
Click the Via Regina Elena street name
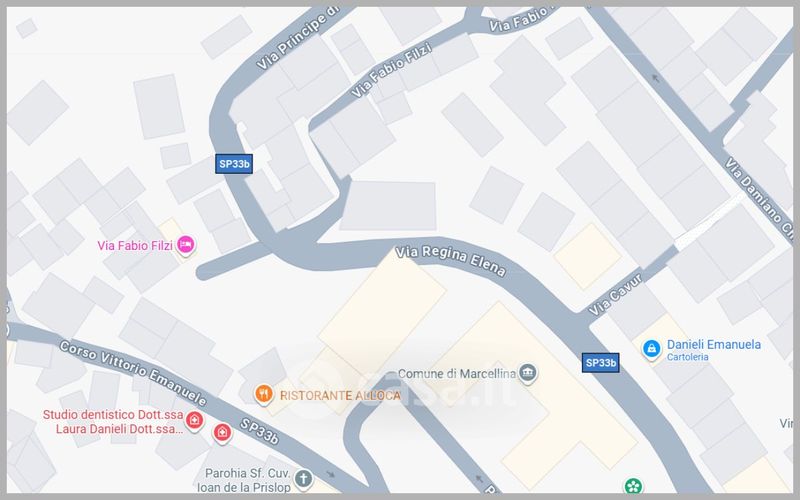[451, 261]
